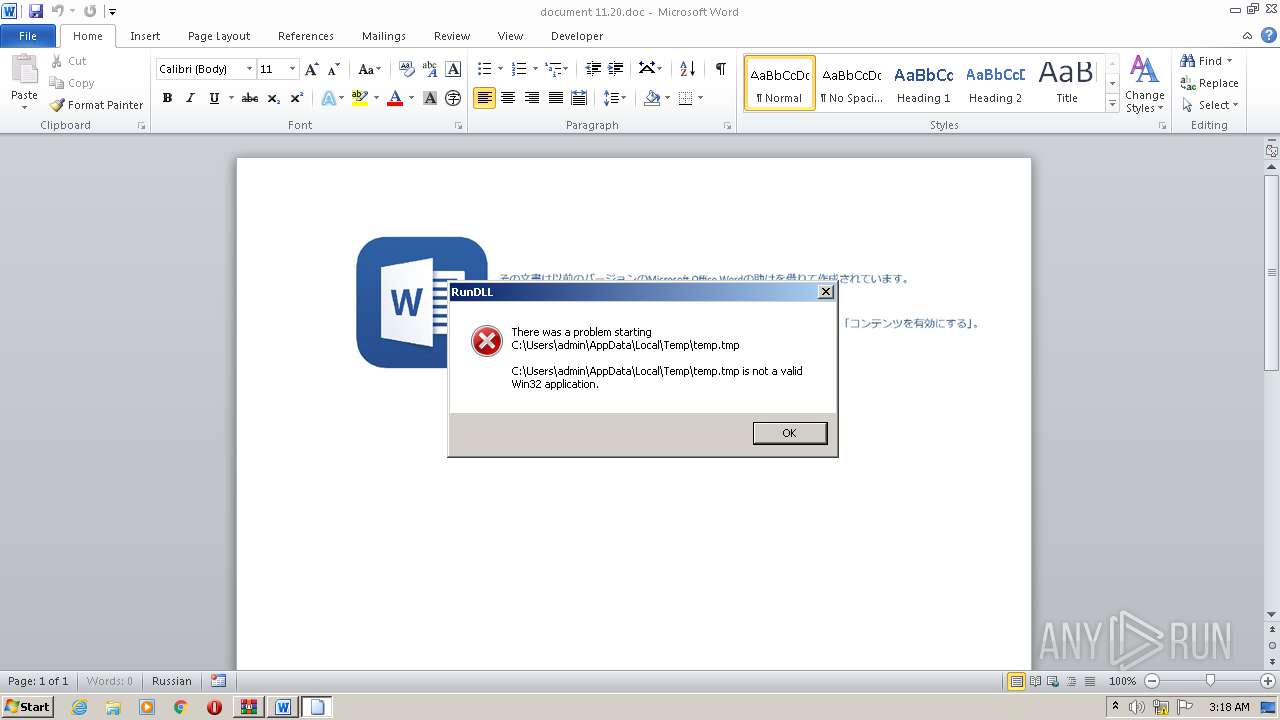This screenshot has width=1280, height=720.
Task: Toggle strikethrough formatting
Action: point(250,98)
